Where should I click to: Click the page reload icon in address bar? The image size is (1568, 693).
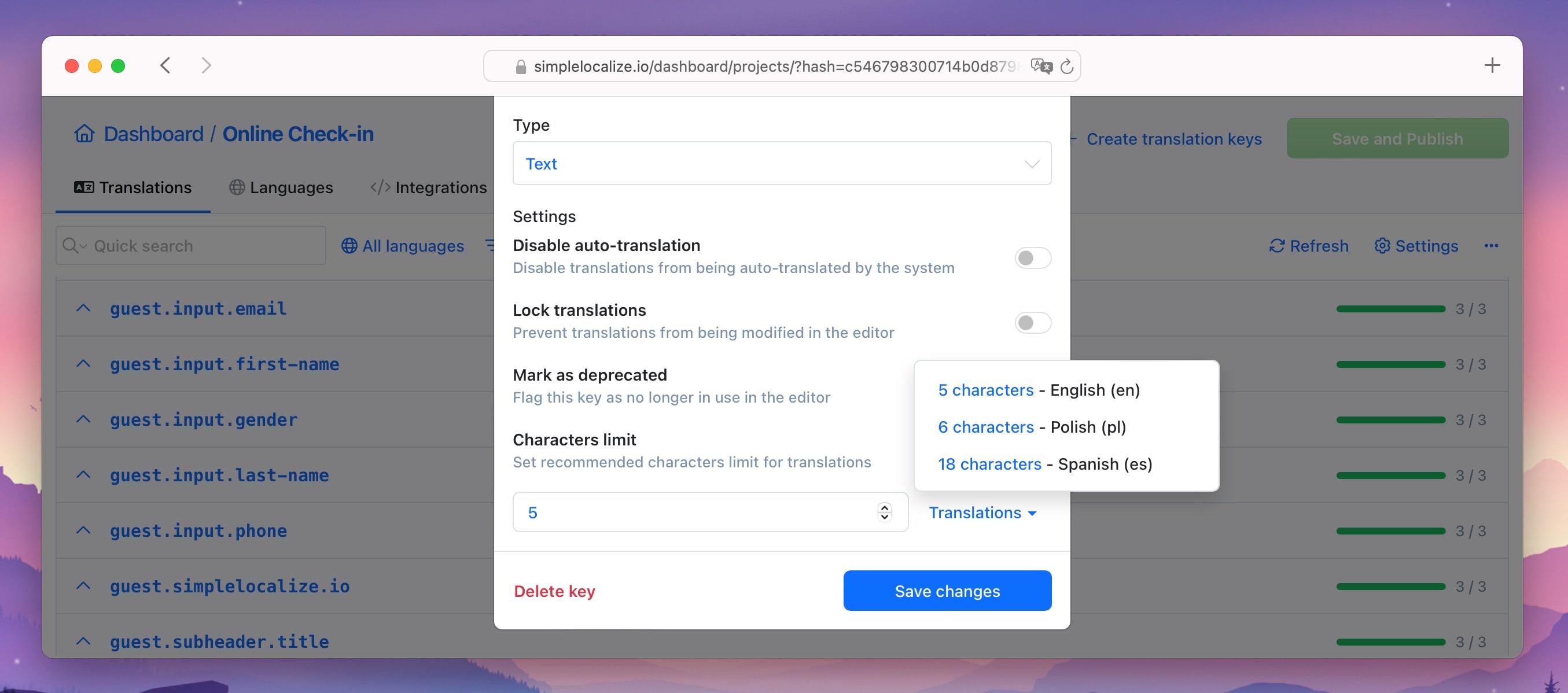point(1066,67)
